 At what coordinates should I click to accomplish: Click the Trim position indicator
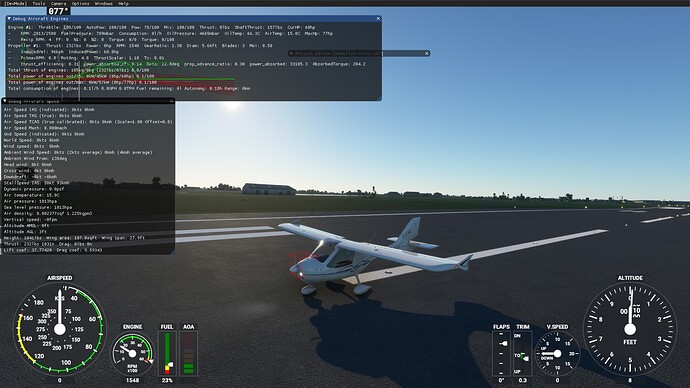point(522,354)
